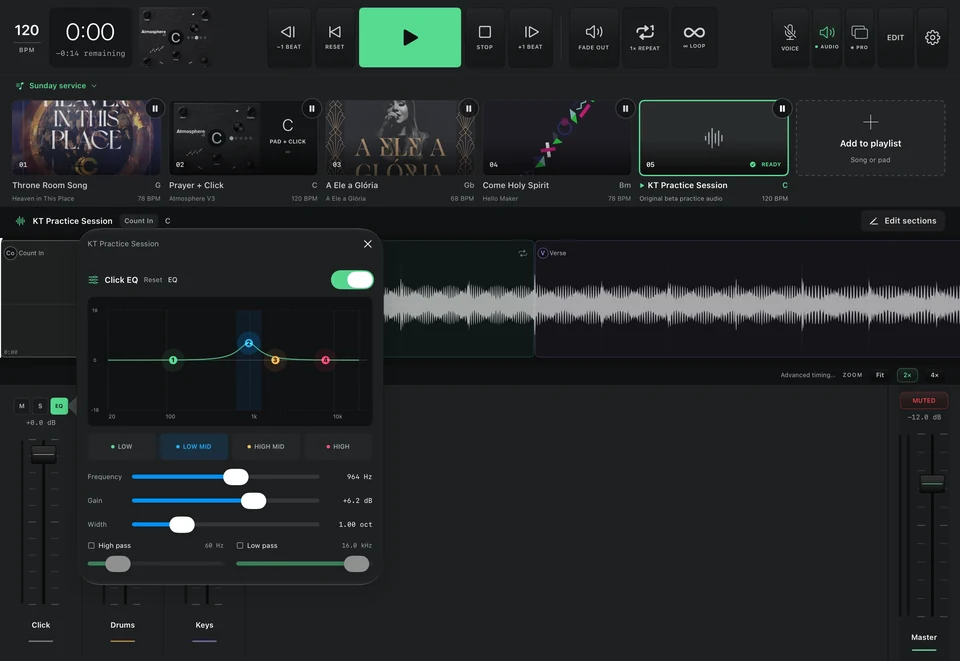
Task: Close the KT Practice Session EQ popup
Action: [x=367, y=244]
